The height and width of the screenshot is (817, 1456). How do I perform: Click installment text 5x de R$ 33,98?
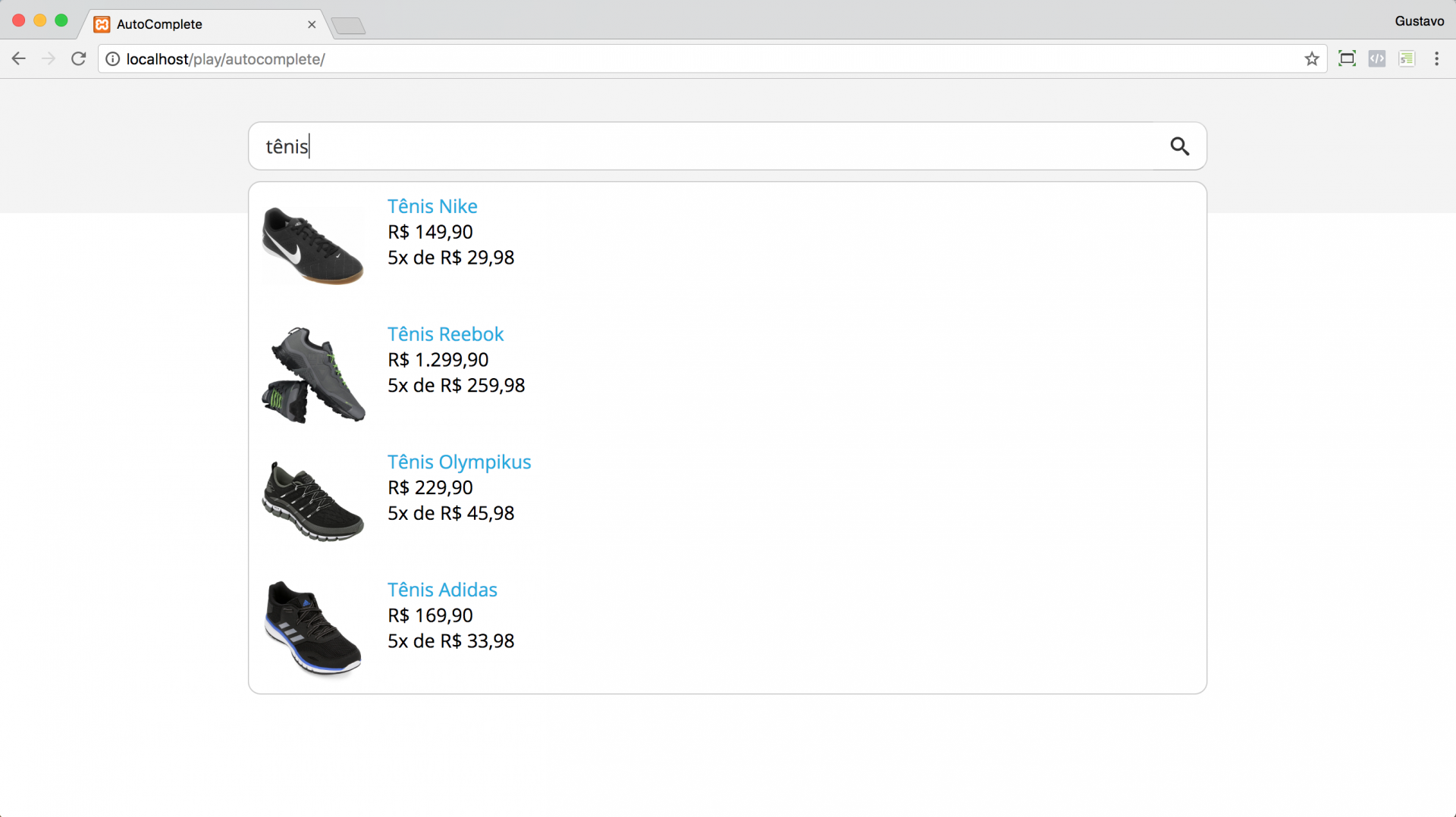click(x=450, y=641)
